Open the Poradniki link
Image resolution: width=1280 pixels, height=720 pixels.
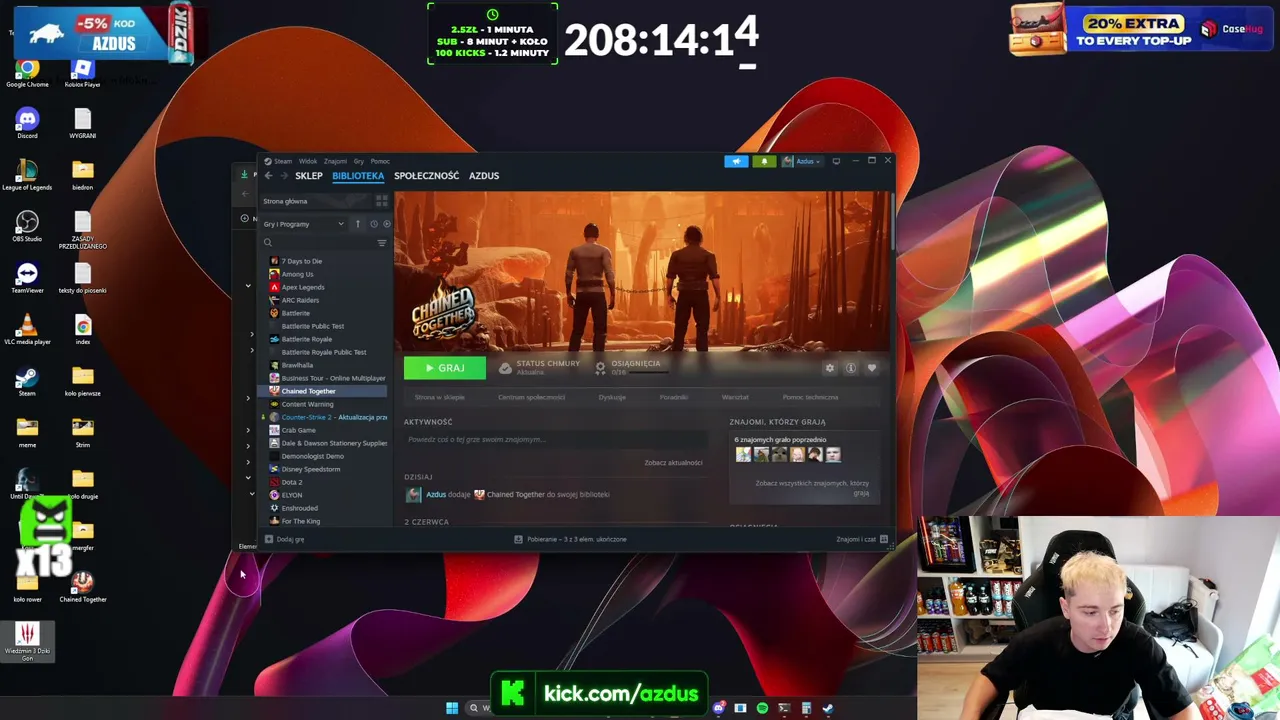tap(674, 397)
